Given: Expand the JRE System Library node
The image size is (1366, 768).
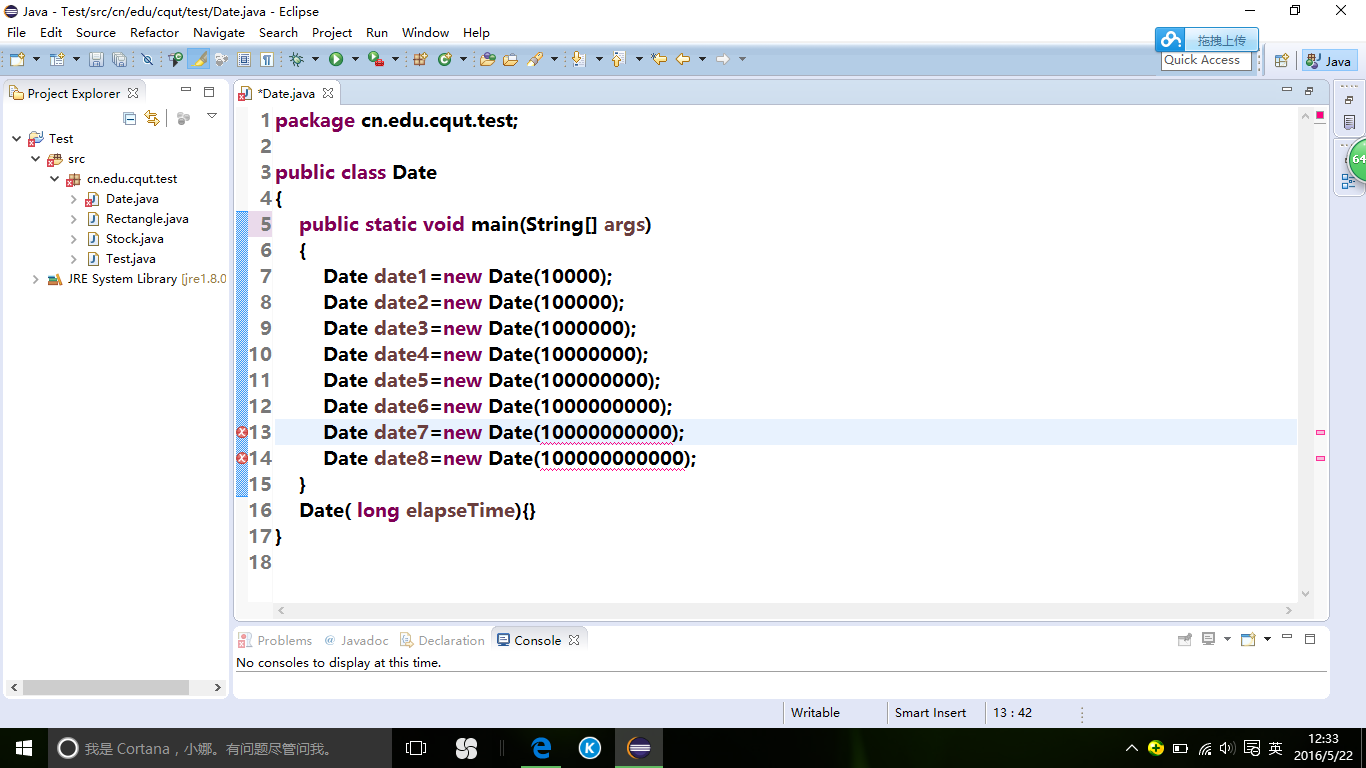Looking at the screenshot, I should 36,279.
